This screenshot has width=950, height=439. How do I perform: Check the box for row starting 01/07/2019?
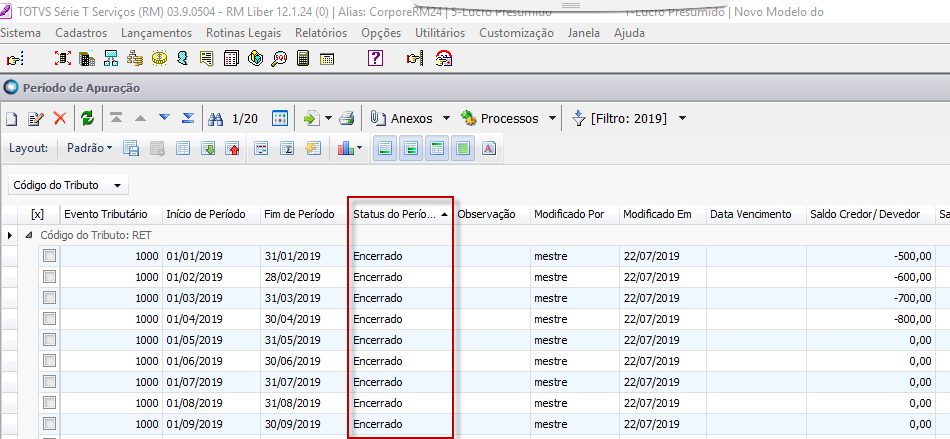pyautogui.click(x=50, y=381)
